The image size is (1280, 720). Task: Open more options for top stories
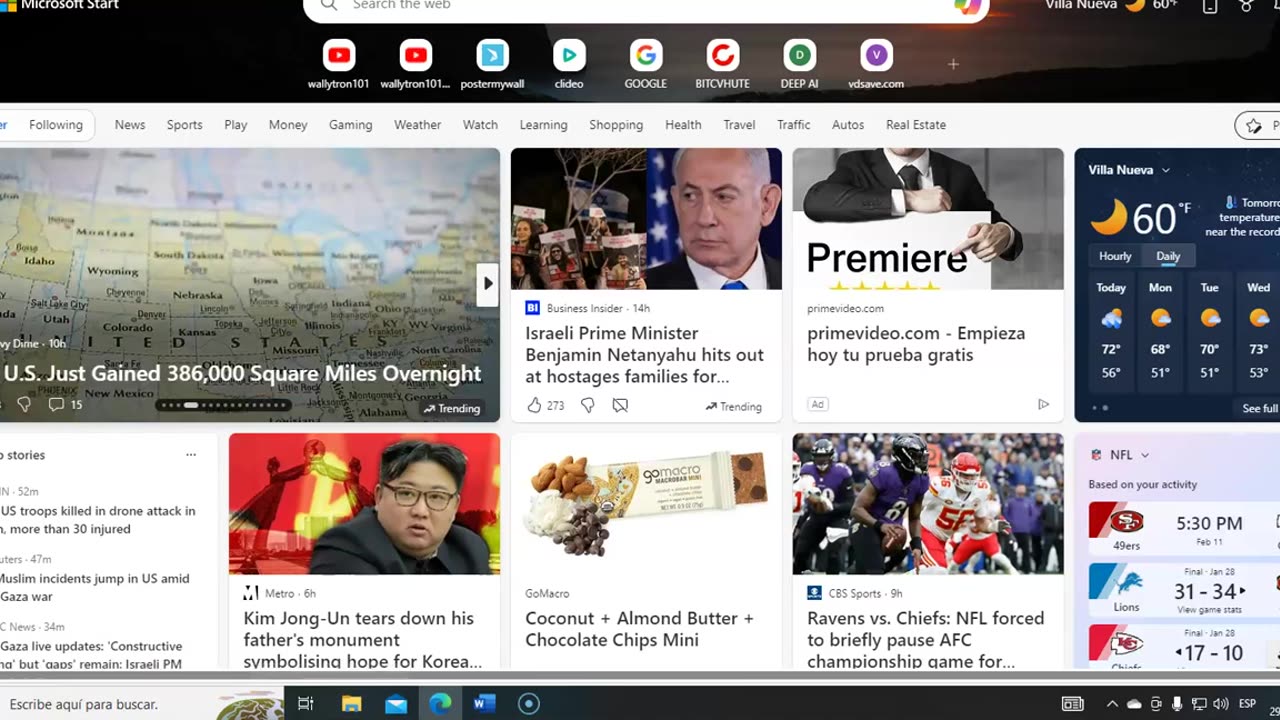[191, 455]
